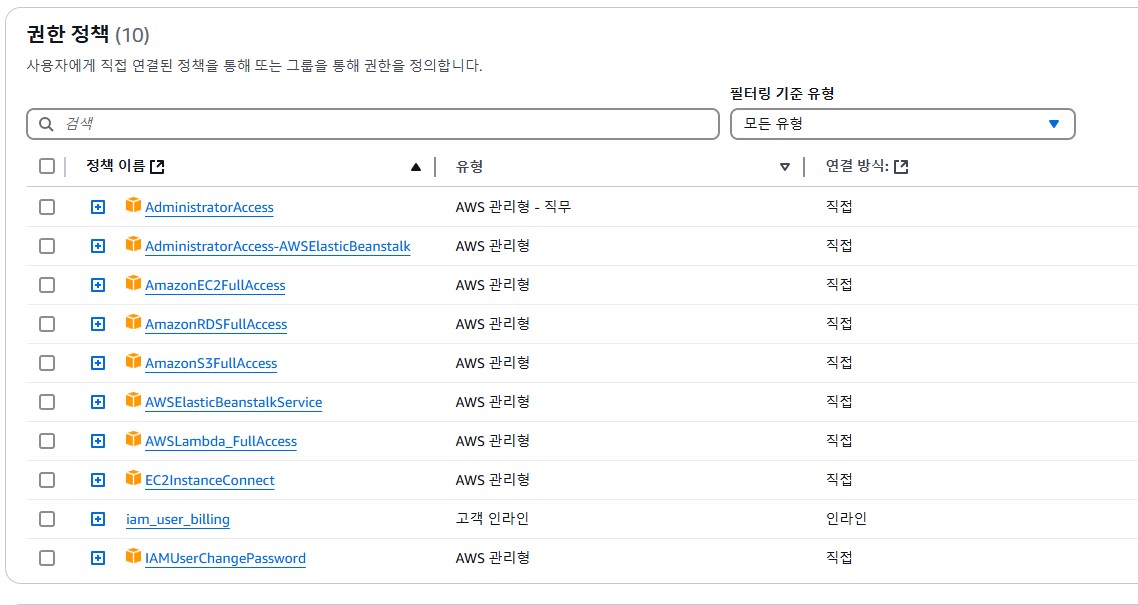Tick the AWSElasticBeanstalkService checkbox
The height and width of the screenshot is (605, 1138).
tap(46, 402)
